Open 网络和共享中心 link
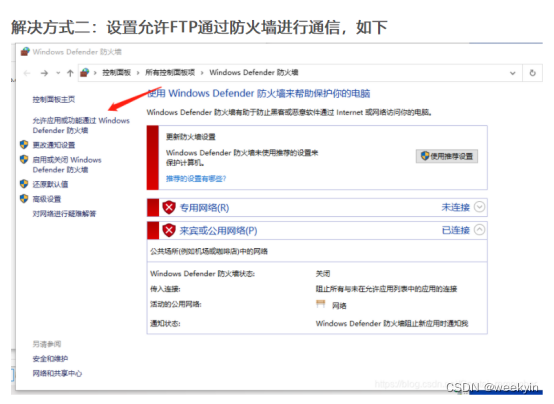 (x=57, y=373)
